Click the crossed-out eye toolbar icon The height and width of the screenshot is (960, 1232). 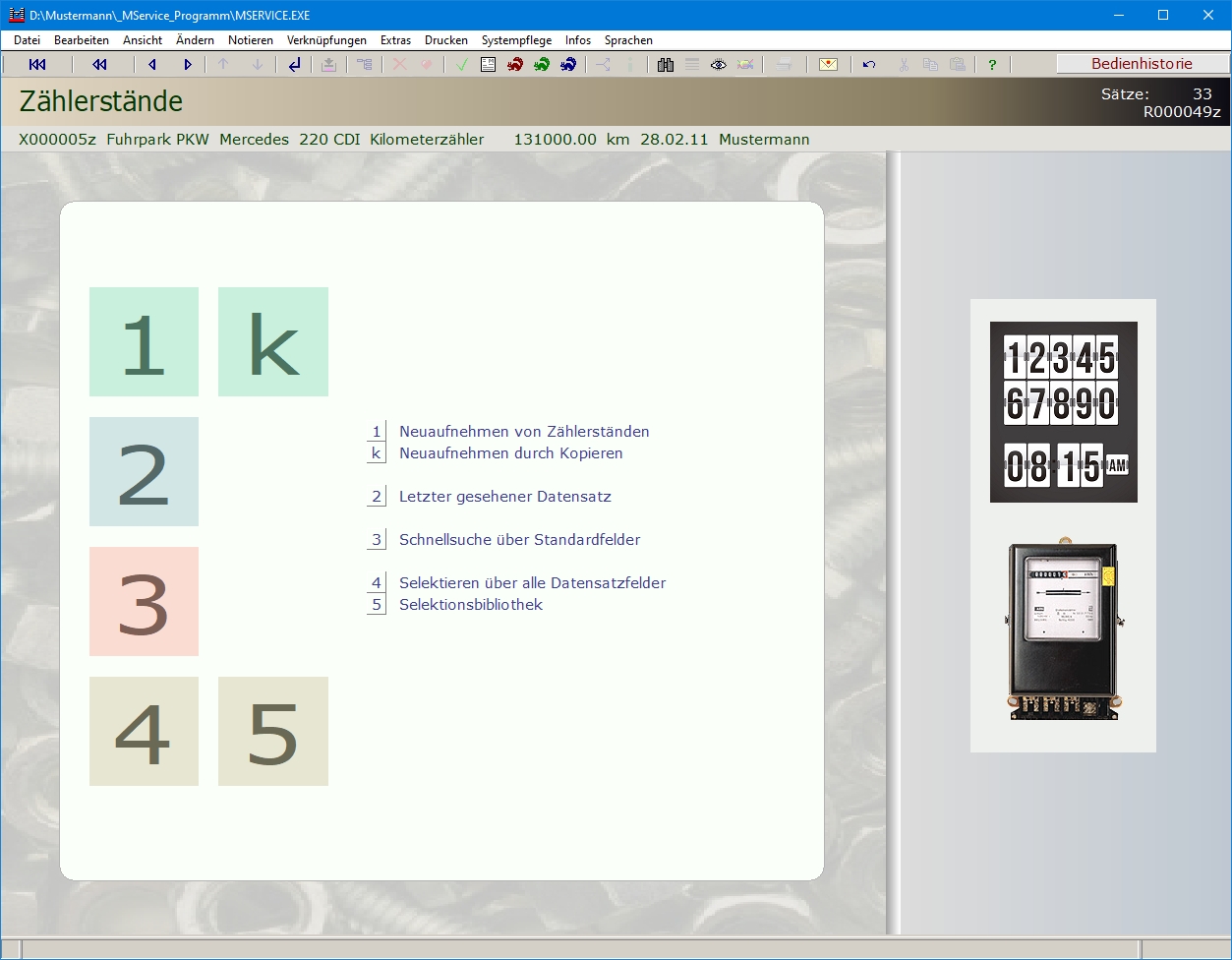(745, 65)
